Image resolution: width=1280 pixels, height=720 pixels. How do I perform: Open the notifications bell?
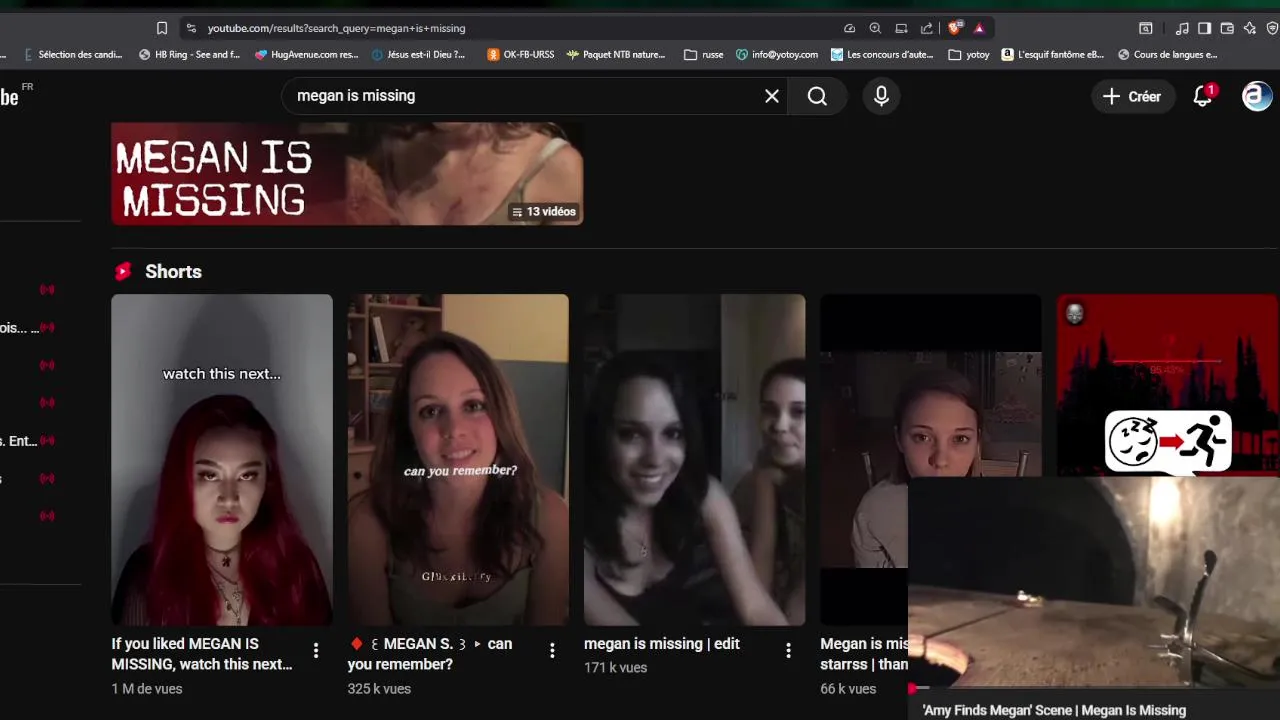tap(1203, 96)
